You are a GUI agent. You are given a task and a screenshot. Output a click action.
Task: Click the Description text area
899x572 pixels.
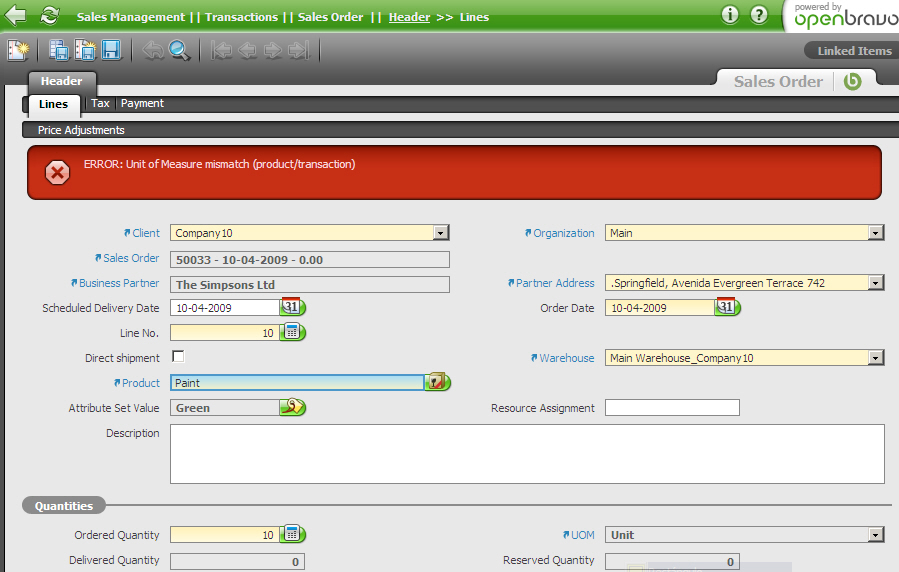(527, 454)
